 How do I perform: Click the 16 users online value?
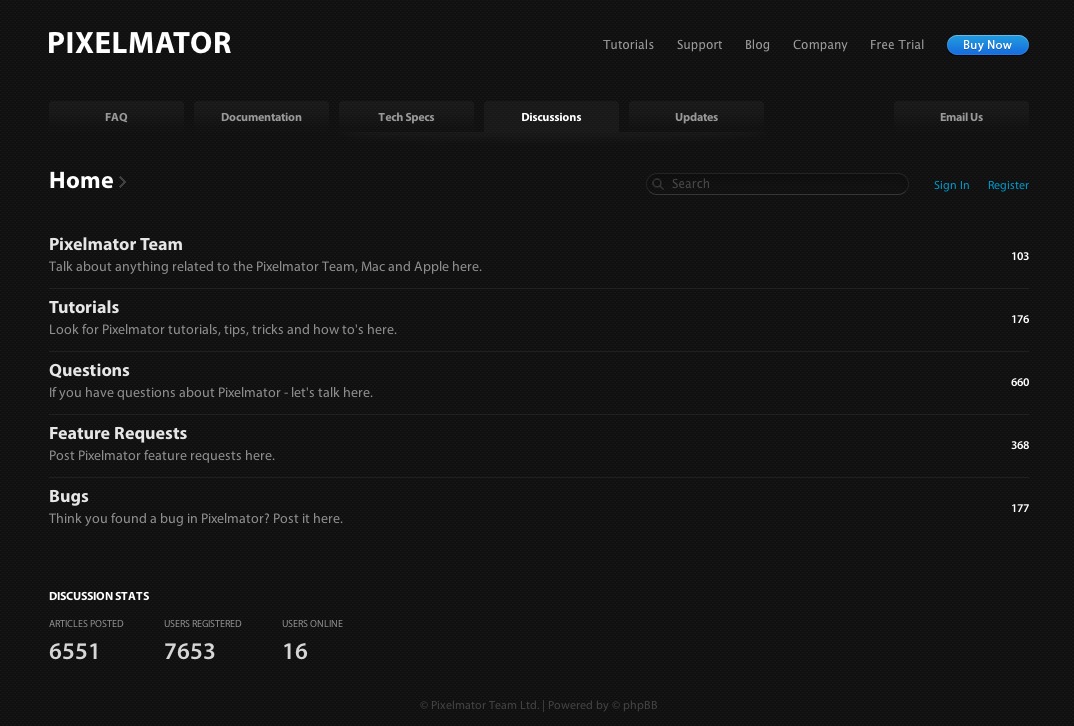click(x=295, y=651)
